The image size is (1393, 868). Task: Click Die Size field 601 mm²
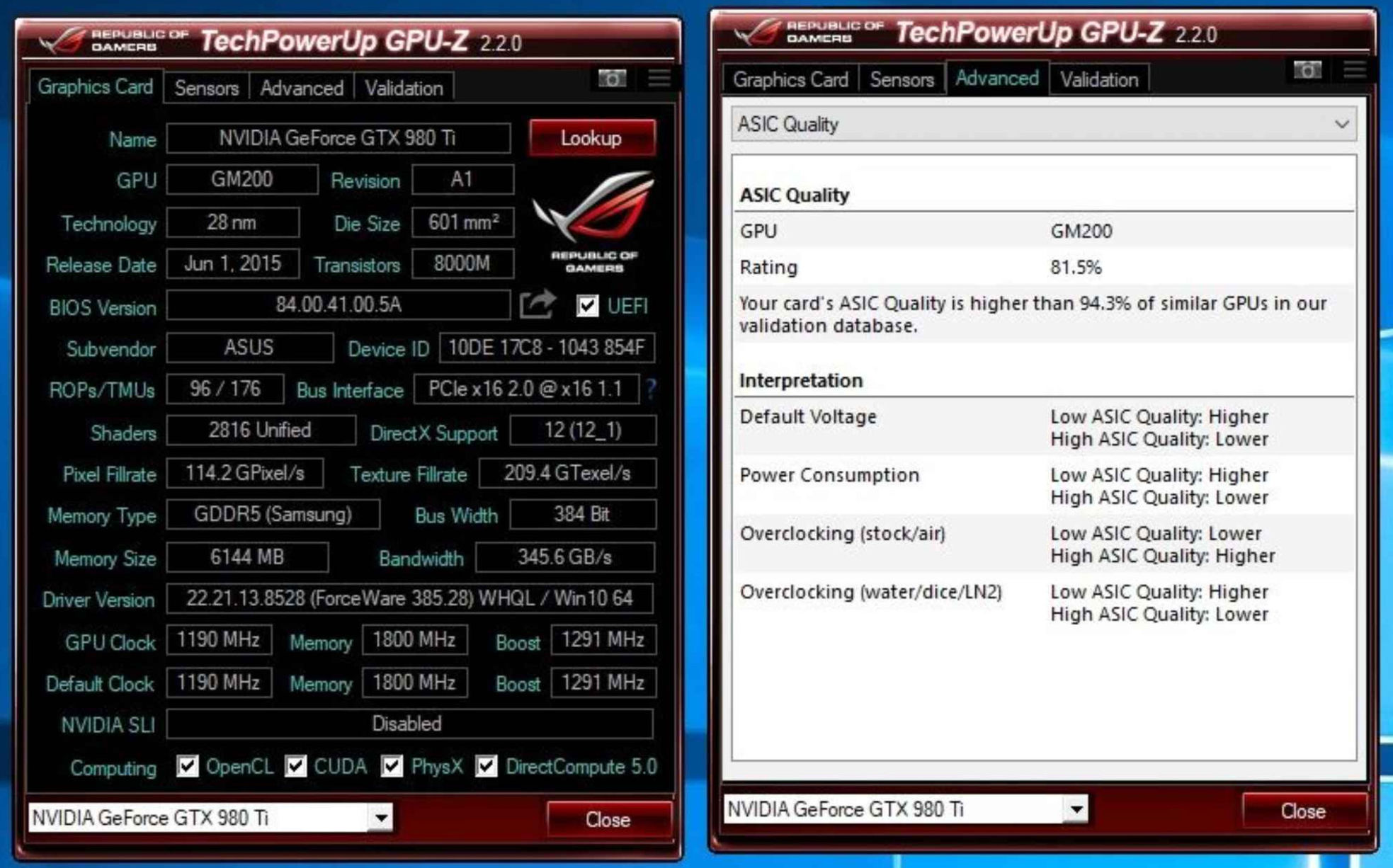462,222
